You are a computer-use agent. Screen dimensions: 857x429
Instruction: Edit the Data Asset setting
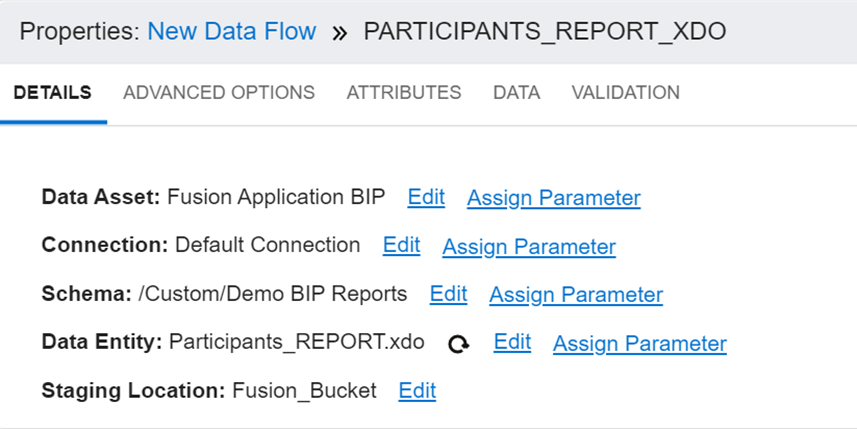pos(426,197)
